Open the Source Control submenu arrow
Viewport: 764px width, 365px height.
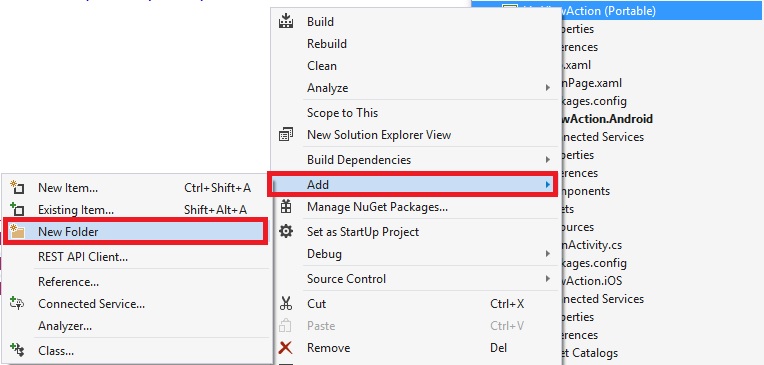[548, 279]
